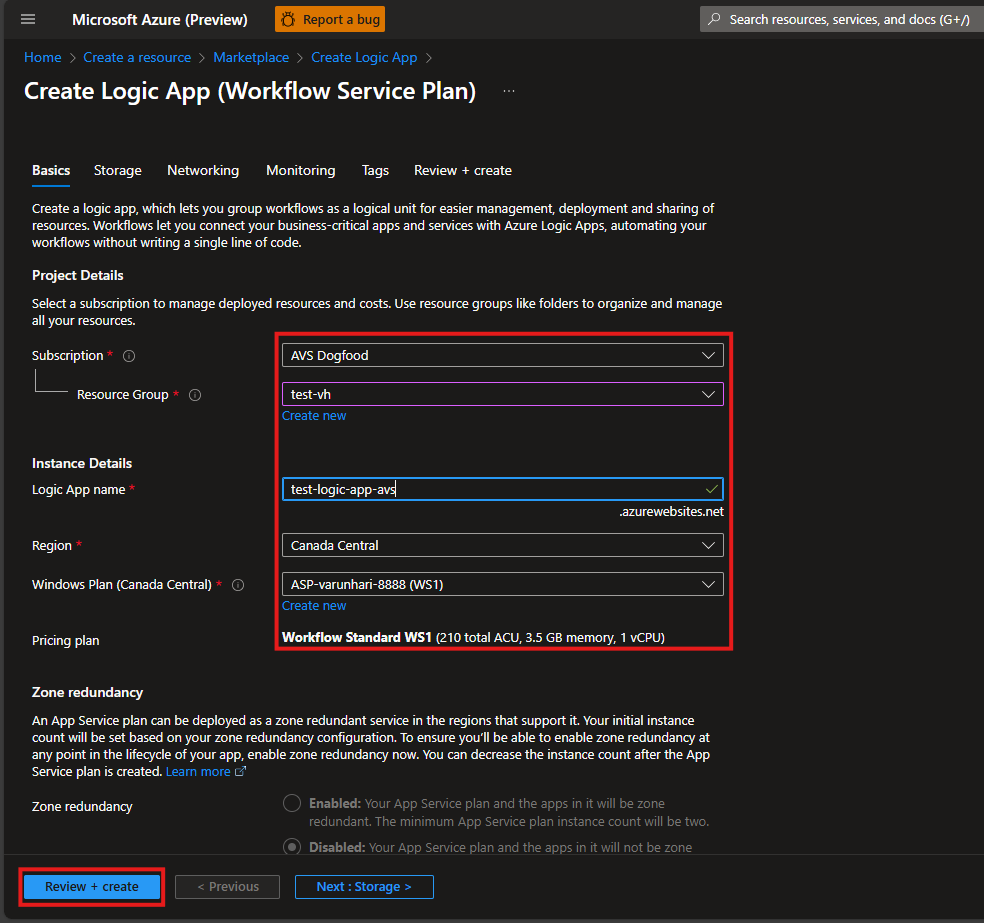
Task: Open the Windows Plan dropdown
Action: pyautogui.click(x=502, y=584)
